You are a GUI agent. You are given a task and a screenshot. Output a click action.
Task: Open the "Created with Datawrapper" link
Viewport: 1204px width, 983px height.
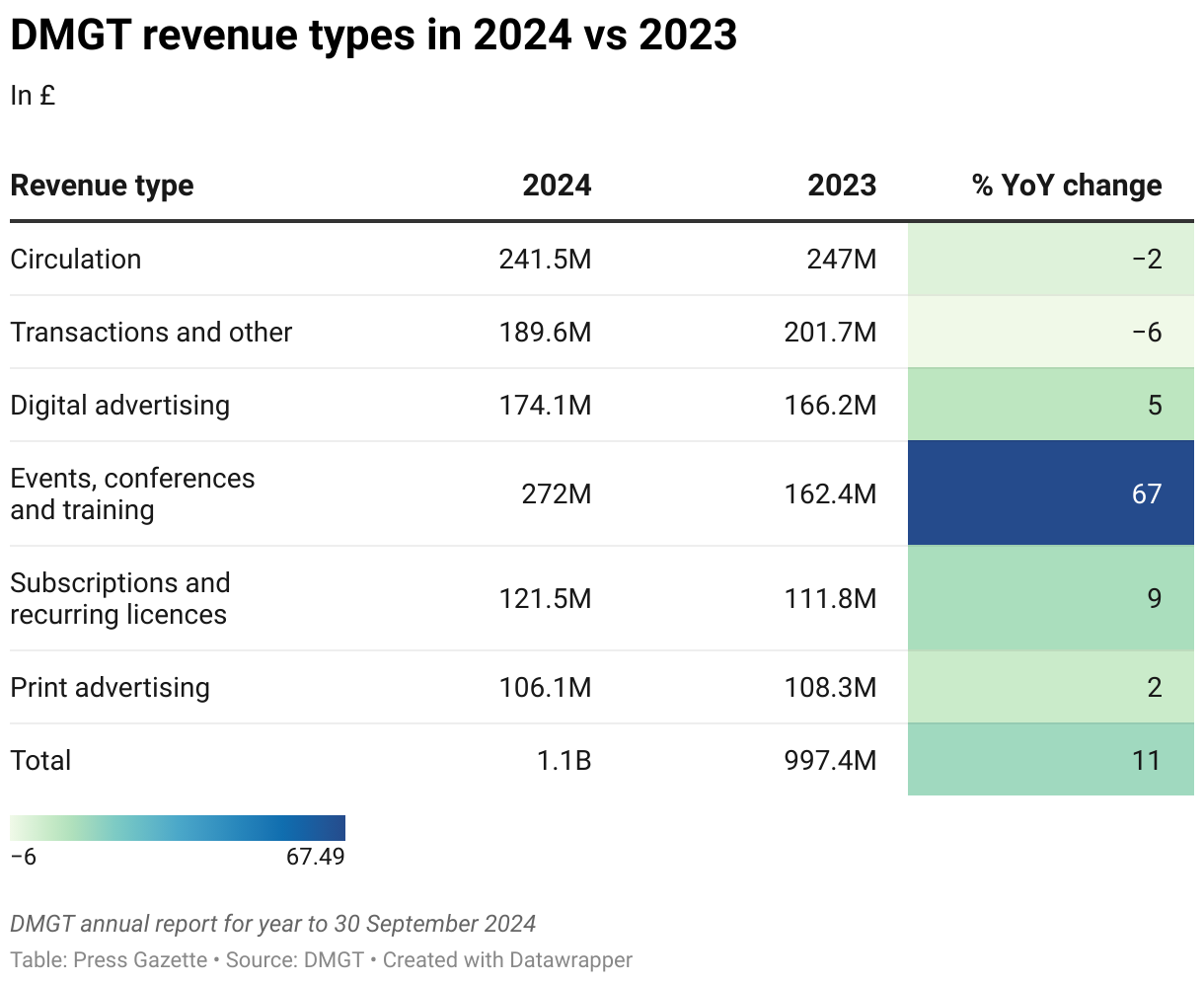click(507, 959)
